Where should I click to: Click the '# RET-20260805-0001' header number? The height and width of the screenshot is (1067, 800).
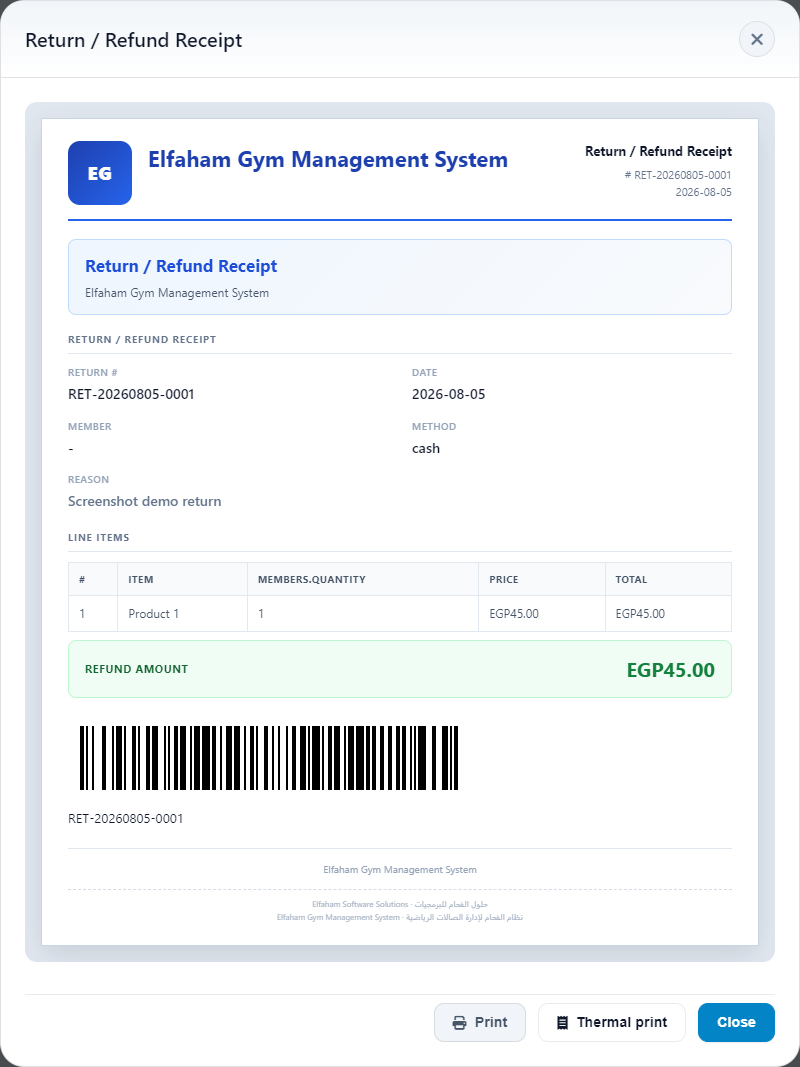[678, 176]
